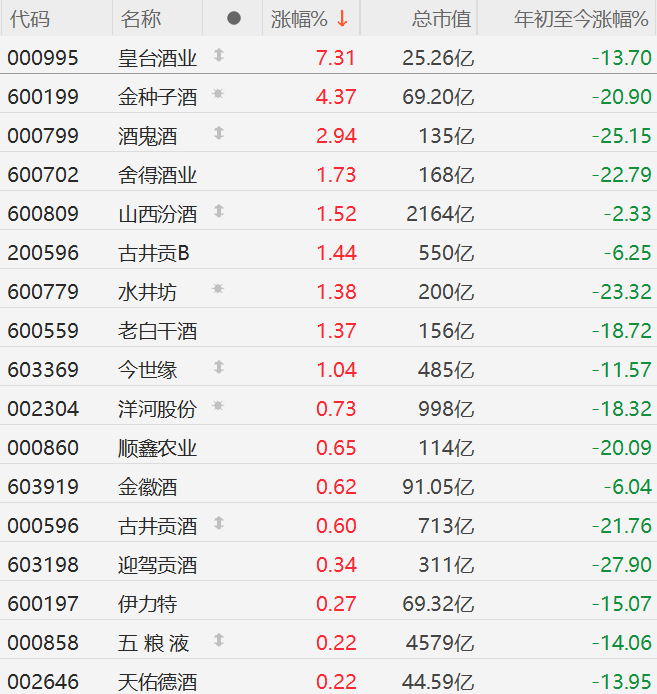Image resolution: width=657 pixels, height=694 pixels.
Task: Select stock name 迎驾贡酒
Action: (x=158, y=565)
